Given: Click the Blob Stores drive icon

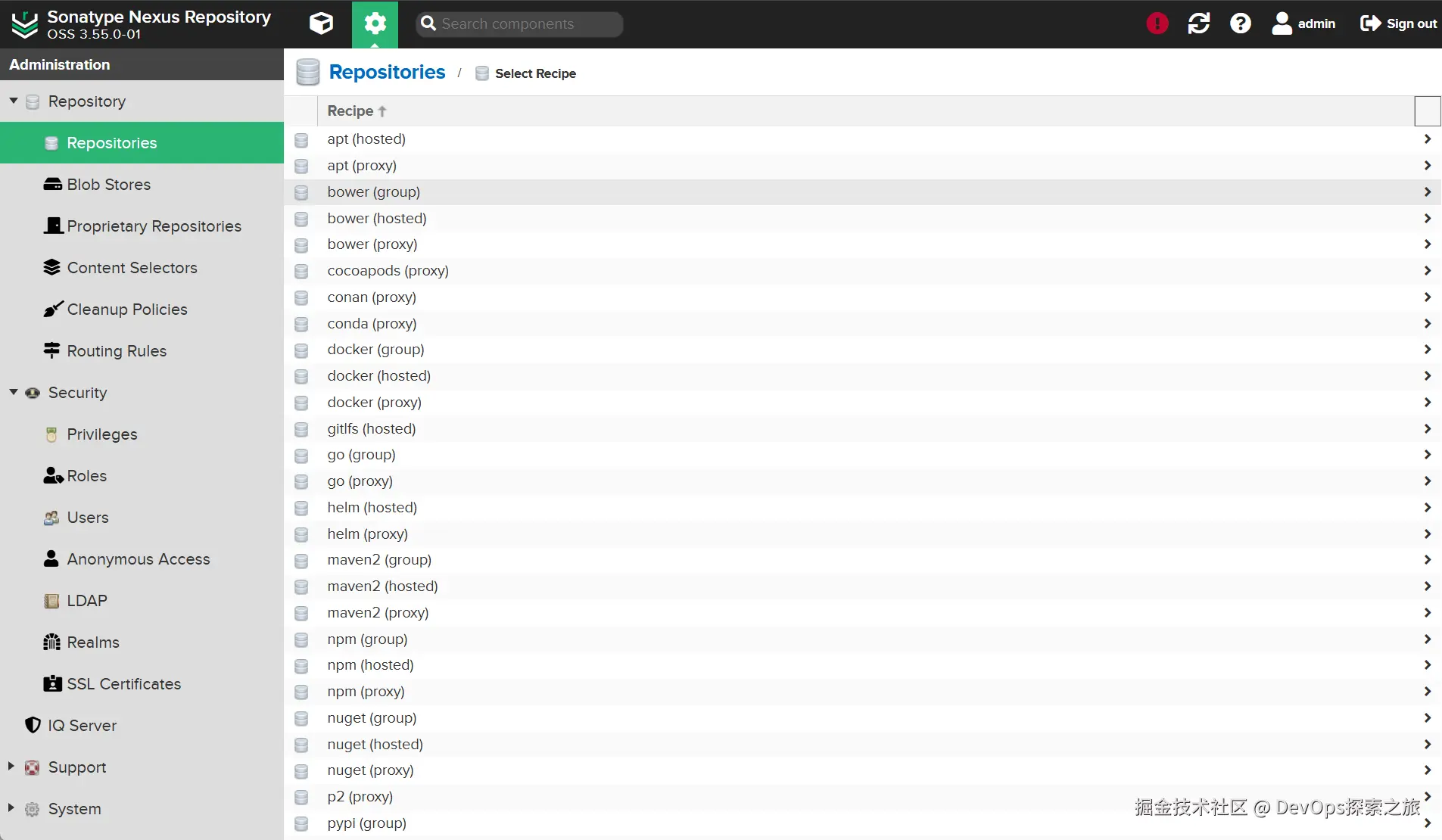Looking at the screenshot, I should tap(52, 185).
